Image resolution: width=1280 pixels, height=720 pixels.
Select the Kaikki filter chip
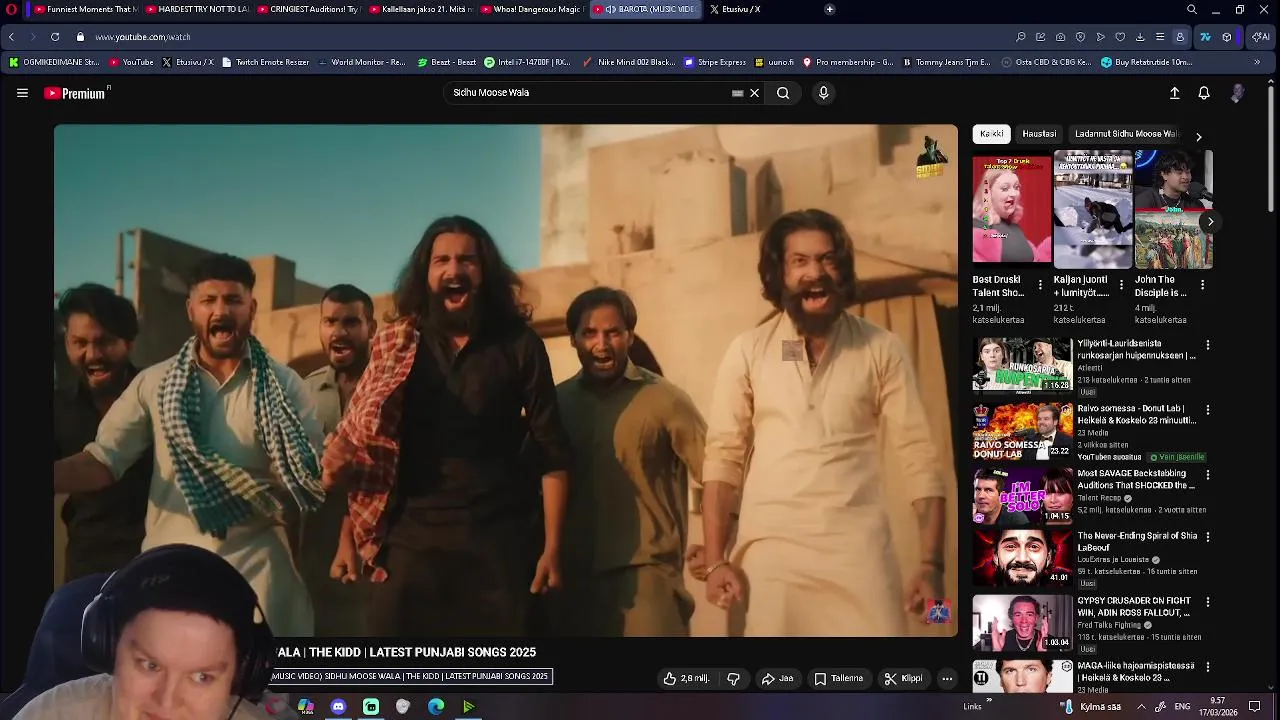[x=992, y=134]
